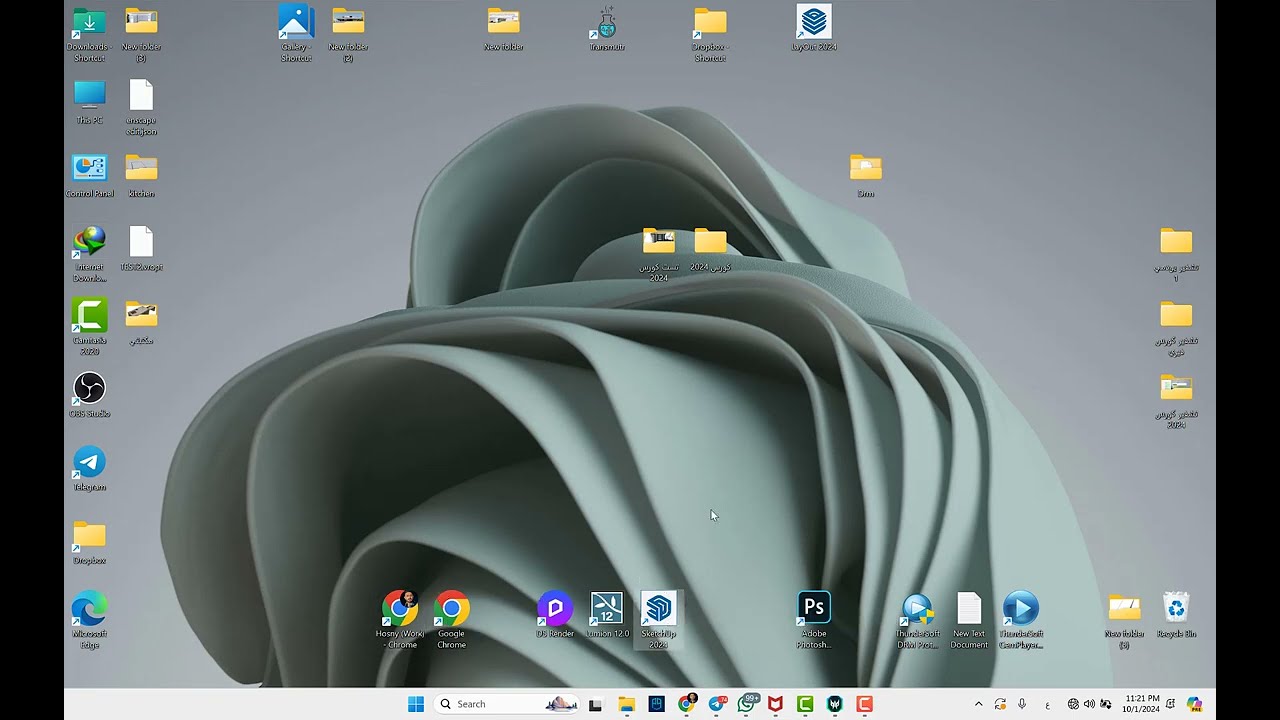This screenshot has height=720, width=1280.
Task: Open green Camtasia icon in taskbar
Action: tap(805, 704)
